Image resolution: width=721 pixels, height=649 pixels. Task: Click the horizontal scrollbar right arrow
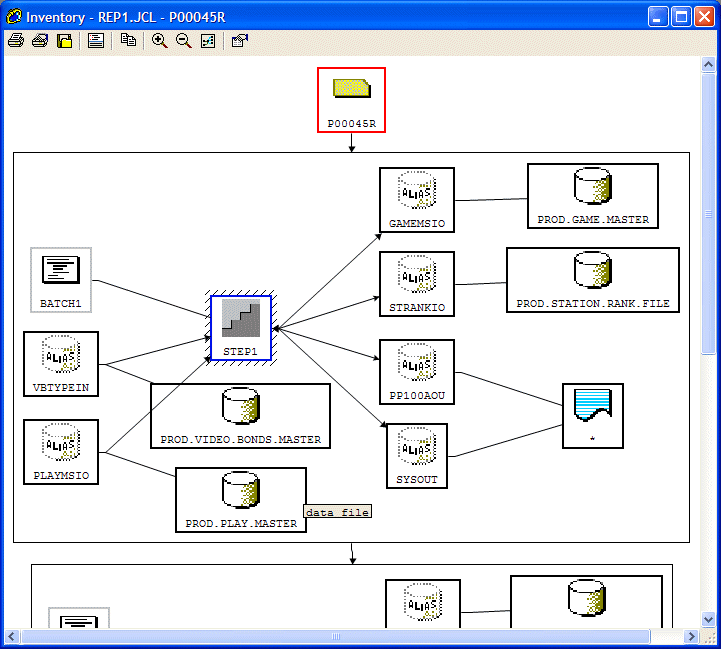690,637
